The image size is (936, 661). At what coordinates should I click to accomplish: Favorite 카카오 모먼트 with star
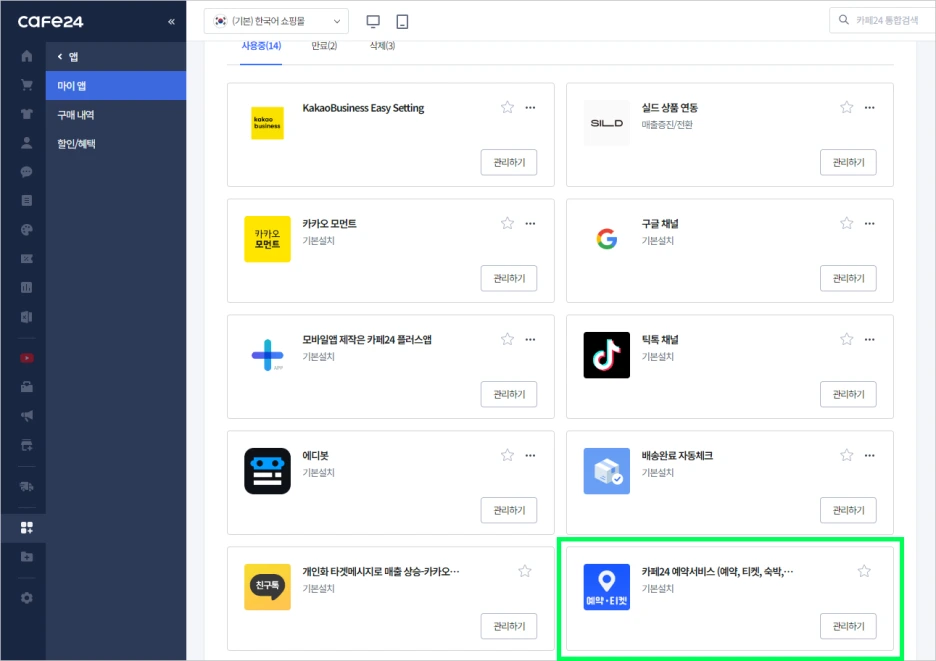click(x=507, y=223)
